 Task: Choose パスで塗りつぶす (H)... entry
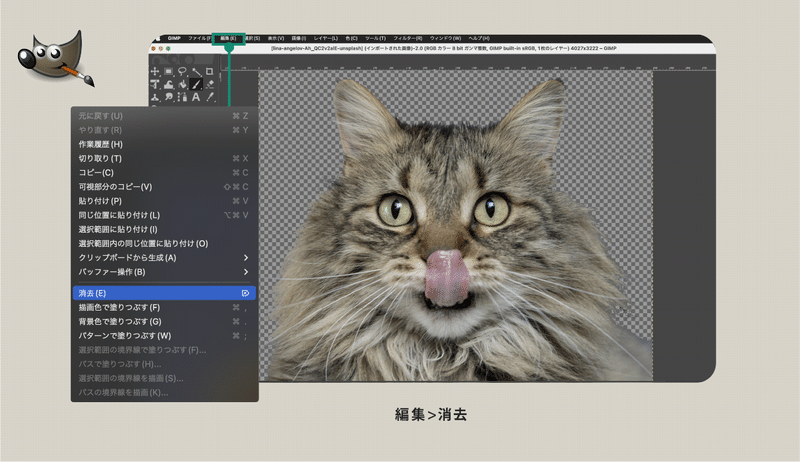tap(164, 365)
